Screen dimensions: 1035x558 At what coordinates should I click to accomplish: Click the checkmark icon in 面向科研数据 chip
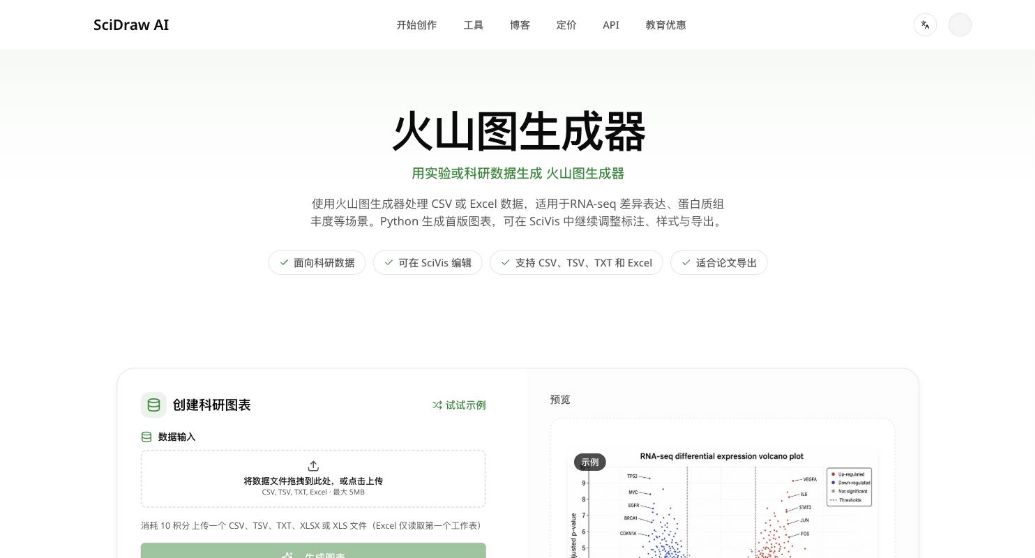(284, 263)
